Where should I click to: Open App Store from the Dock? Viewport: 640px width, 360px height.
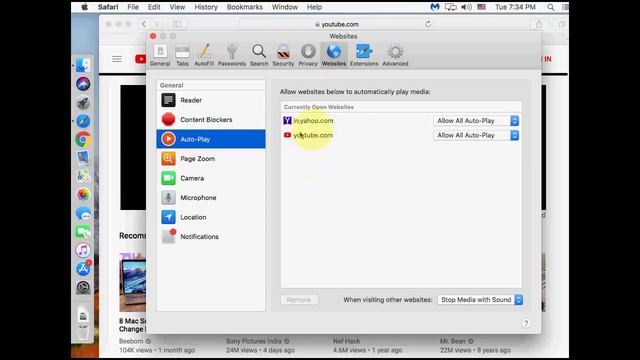tap(83, 269)
